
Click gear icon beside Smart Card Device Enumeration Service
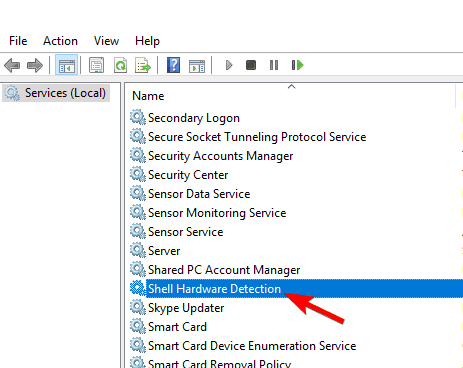[138, 345]
